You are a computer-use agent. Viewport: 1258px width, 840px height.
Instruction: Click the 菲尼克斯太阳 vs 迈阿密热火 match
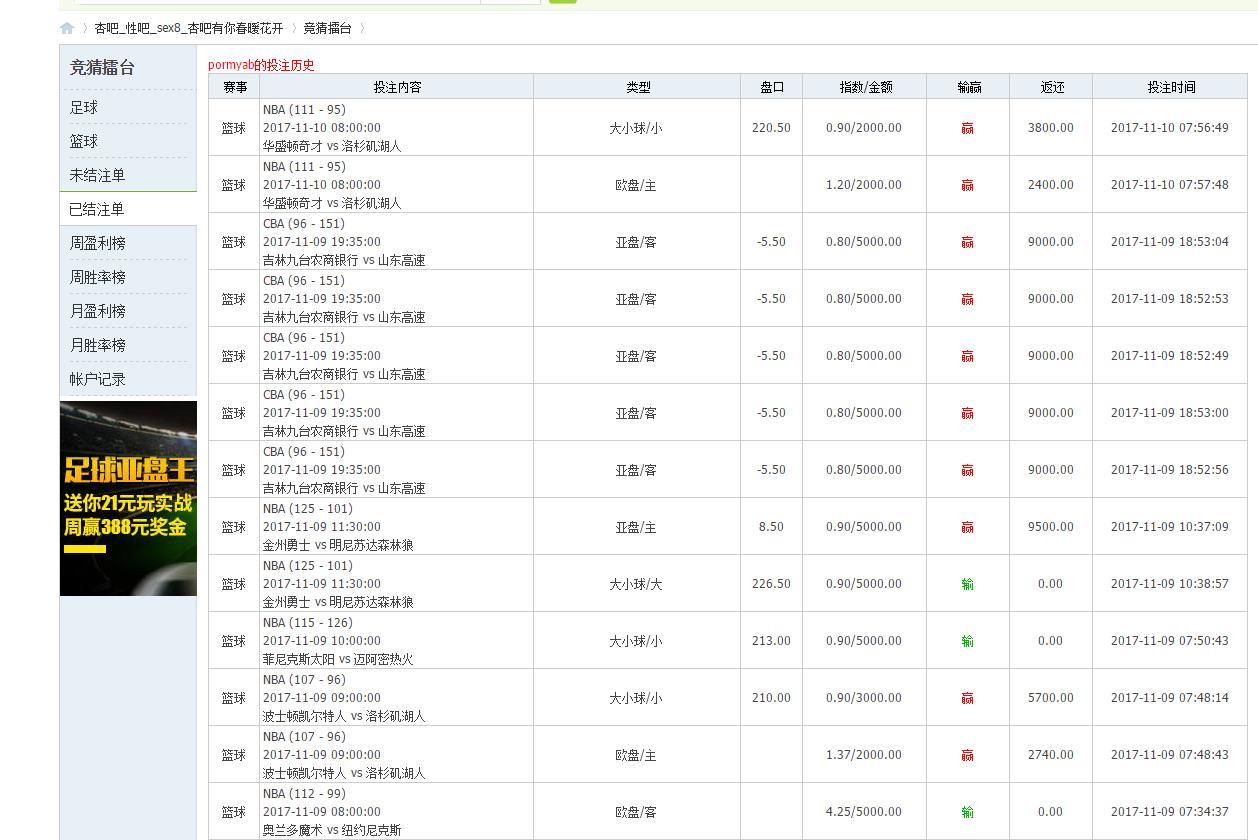click(338, 659)
